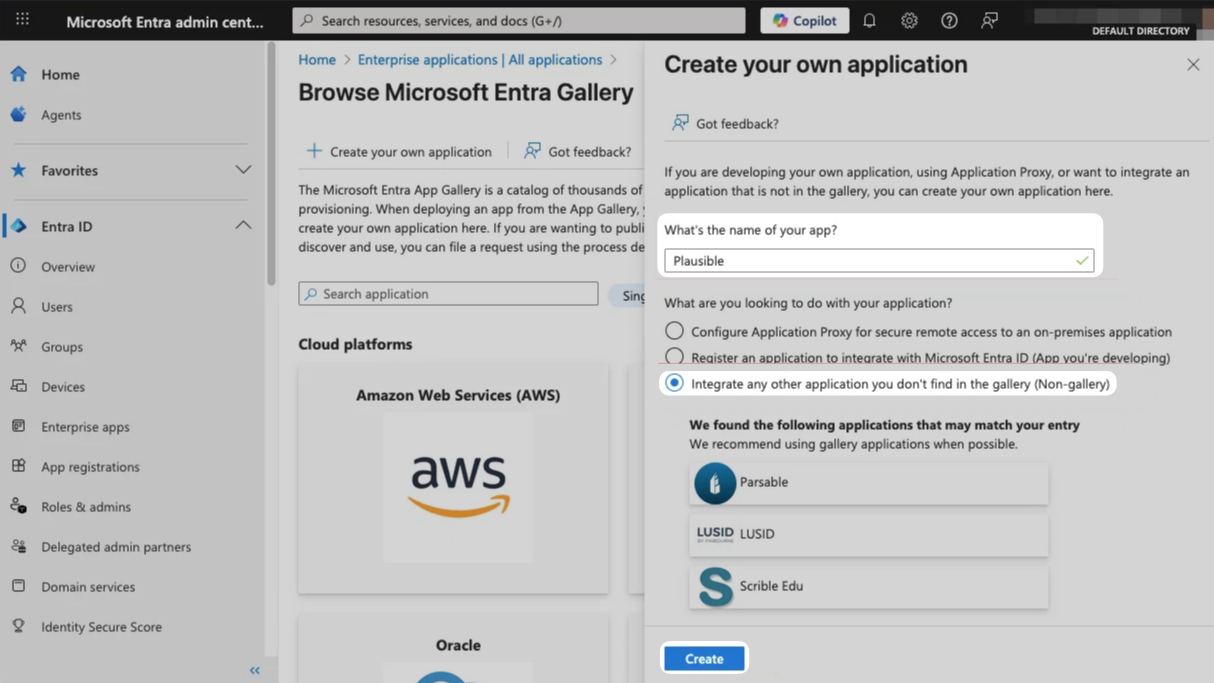Click the Favorites star icon
The image size is (1214, 683).
(18, 170)
